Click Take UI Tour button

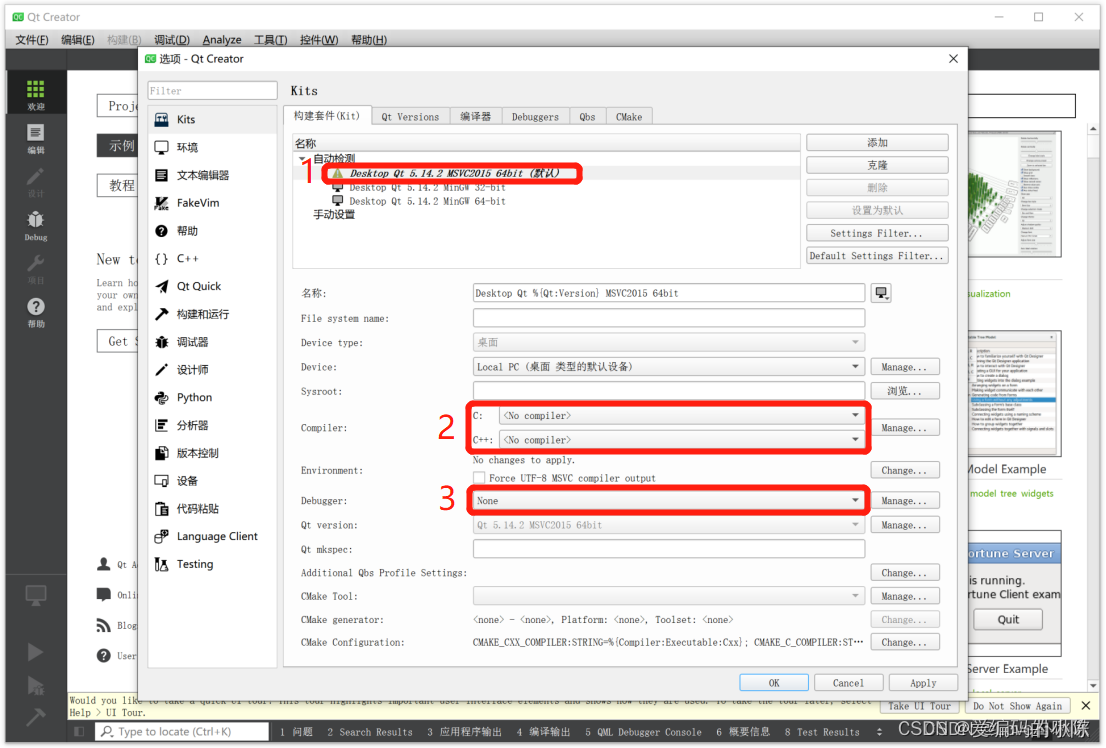[920, 706]
